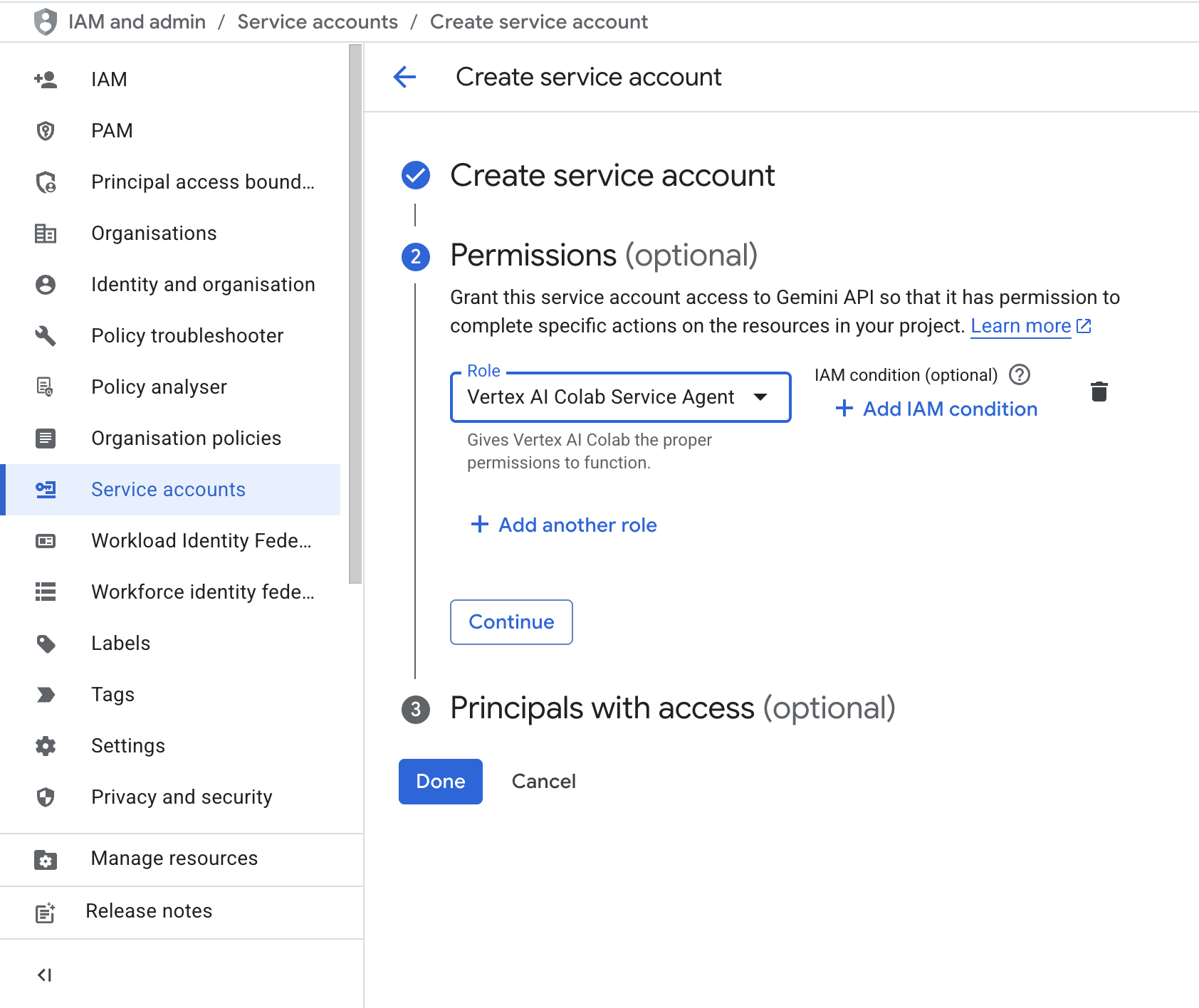Open Manage resources menu item

pos(182,859)
